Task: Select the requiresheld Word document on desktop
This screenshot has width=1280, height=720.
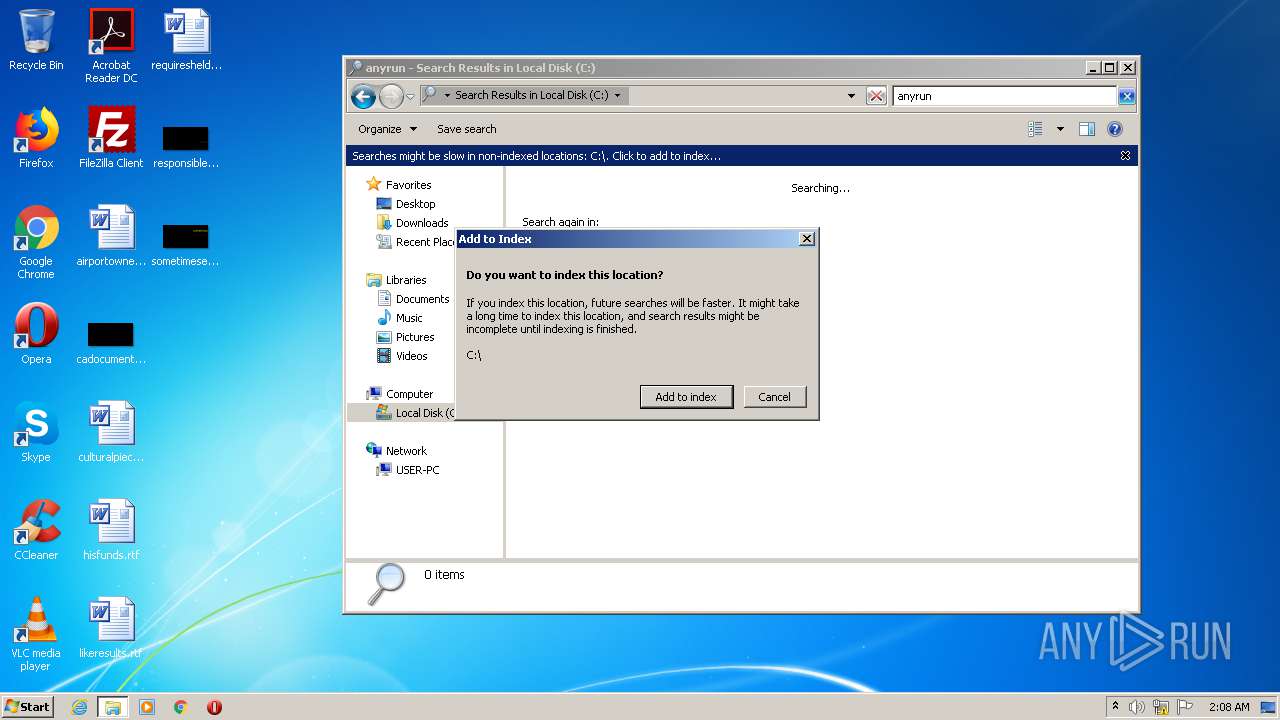Action: (186, 40)
